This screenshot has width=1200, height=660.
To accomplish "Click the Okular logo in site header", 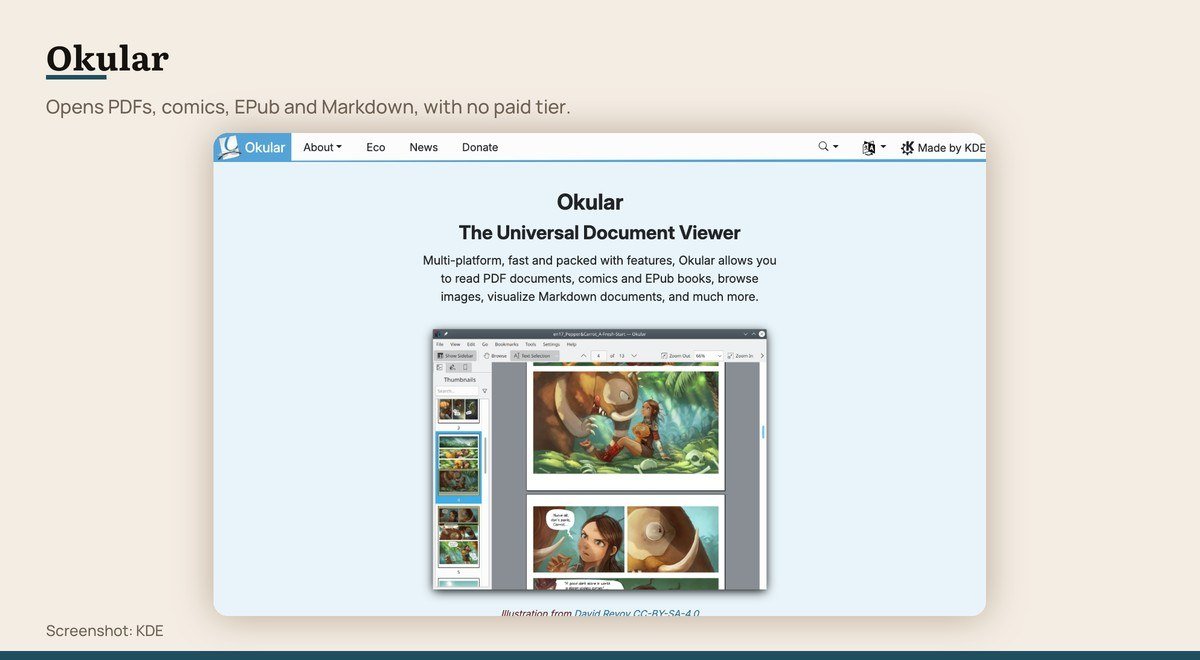I will pos(252,147).
